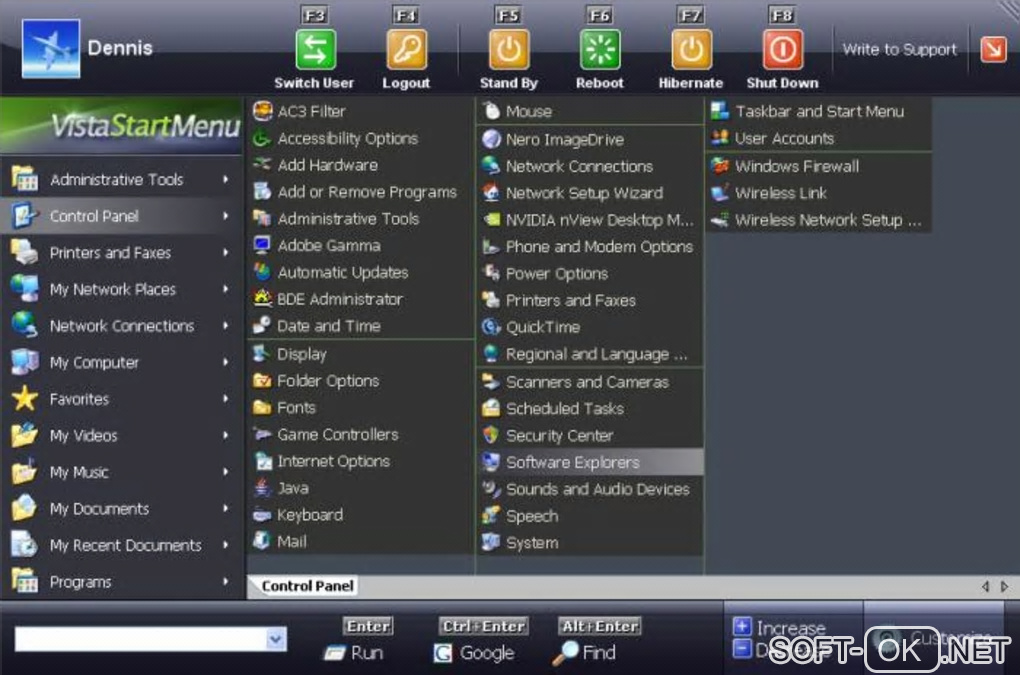Open Folder Options icon

[262, 380]
